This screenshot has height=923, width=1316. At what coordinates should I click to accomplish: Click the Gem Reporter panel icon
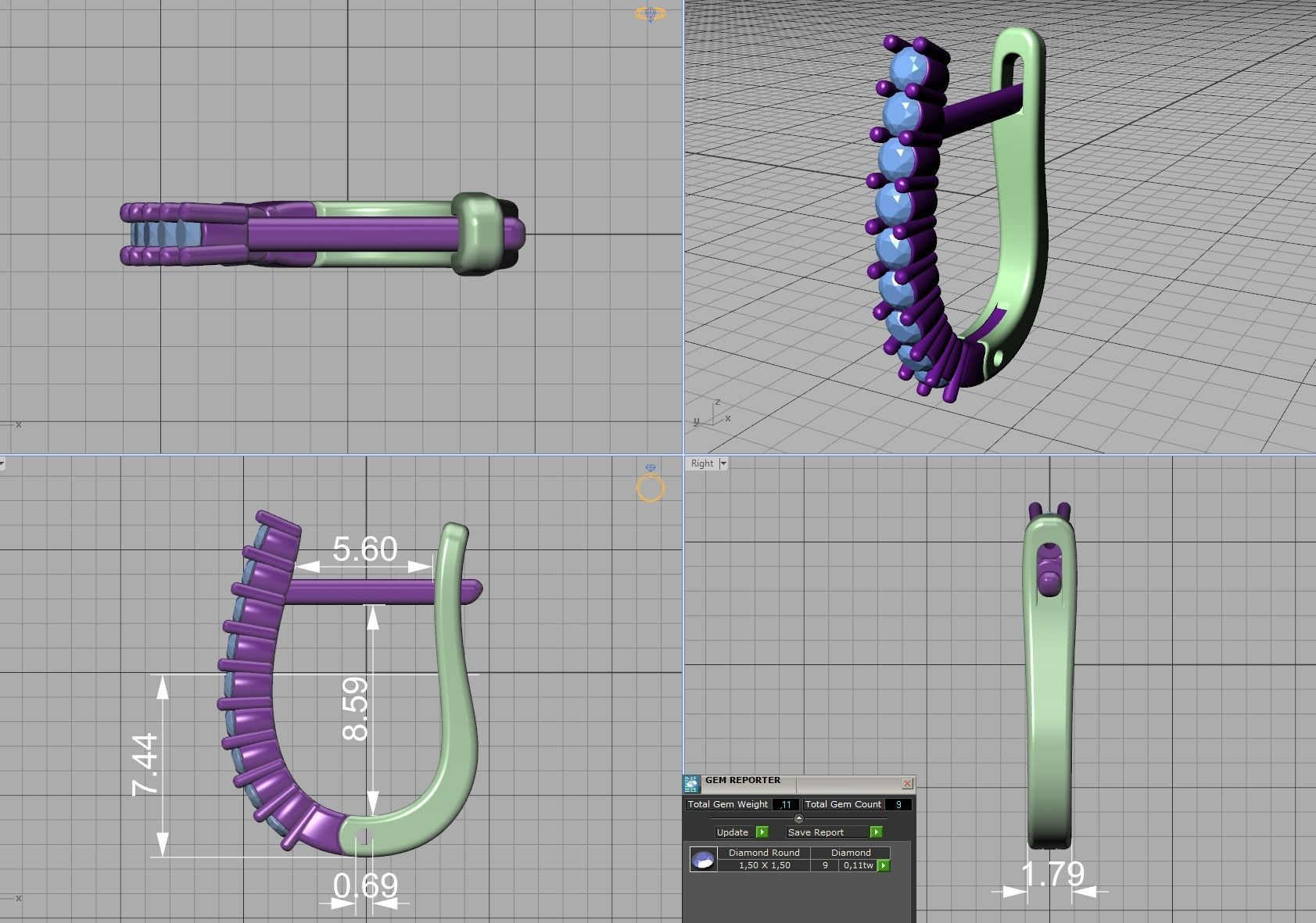pos(691,784)
